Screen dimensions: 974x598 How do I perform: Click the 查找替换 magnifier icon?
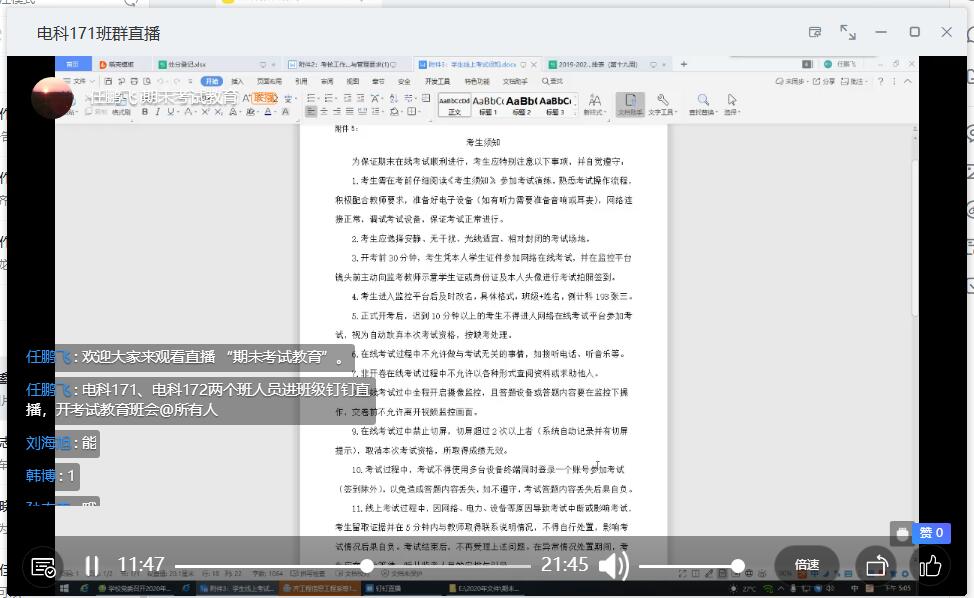click(703, 104)
